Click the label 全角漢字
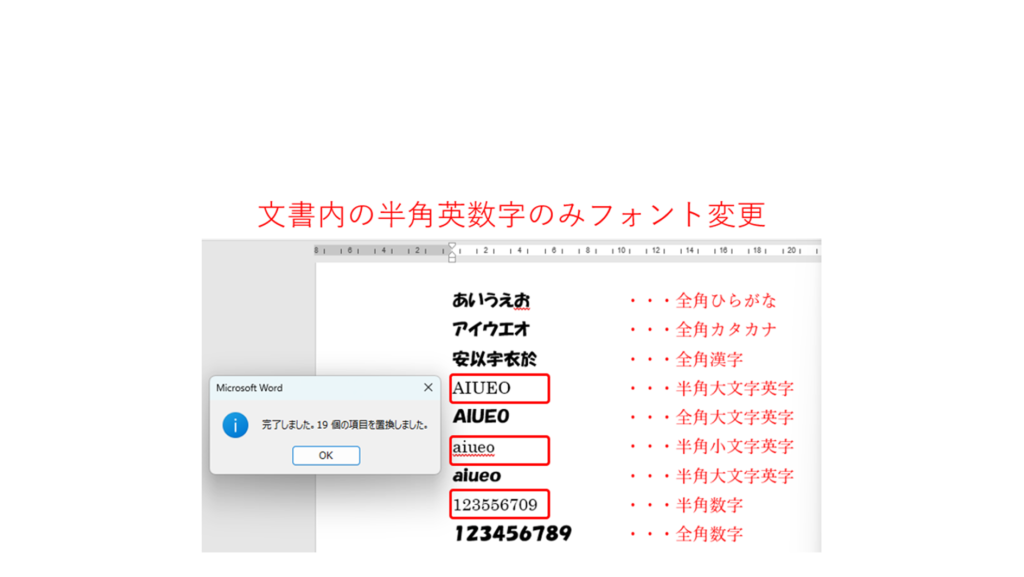Screen dimensions: 1024x577 (709, 359)
